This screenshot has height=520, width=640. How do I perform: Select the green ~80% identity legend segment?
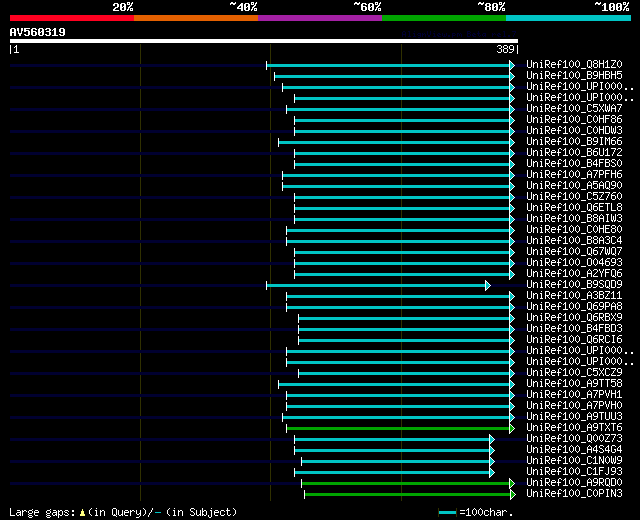[444, 18]
